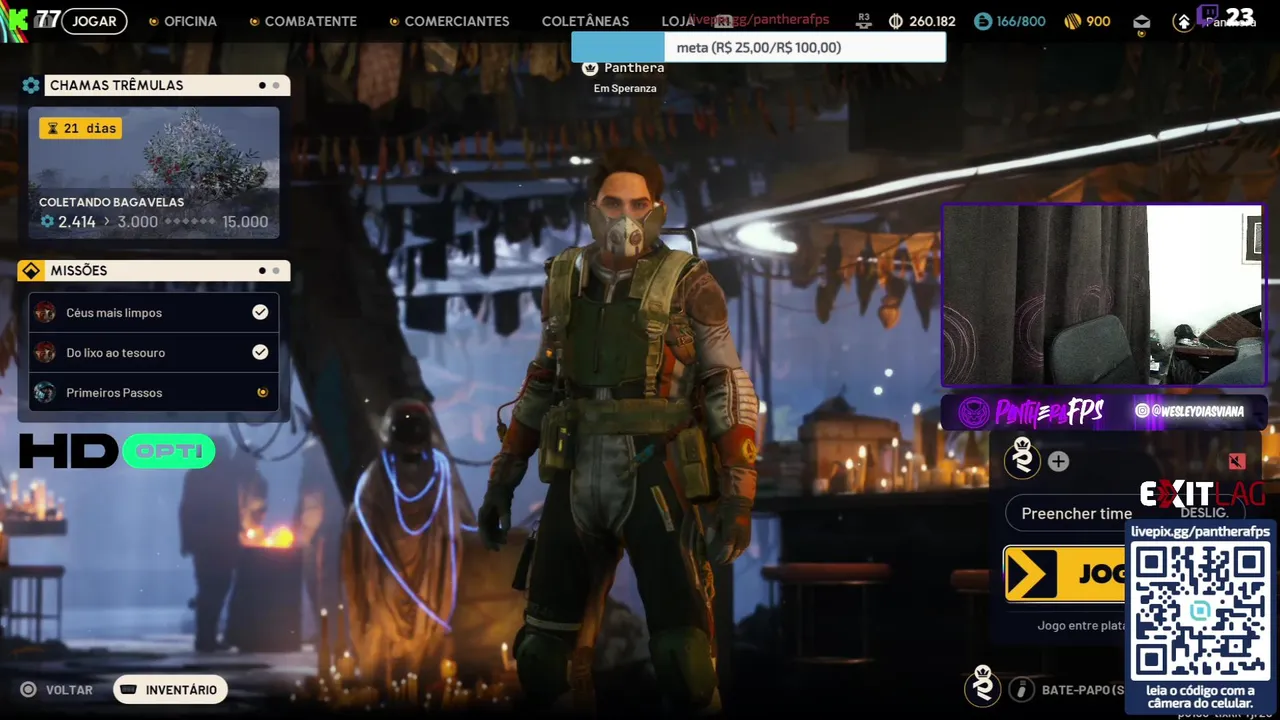The image size is (1280, 720).
Task: Click the checkmark on Céus mais limpos
Action: tap(260, 312)
